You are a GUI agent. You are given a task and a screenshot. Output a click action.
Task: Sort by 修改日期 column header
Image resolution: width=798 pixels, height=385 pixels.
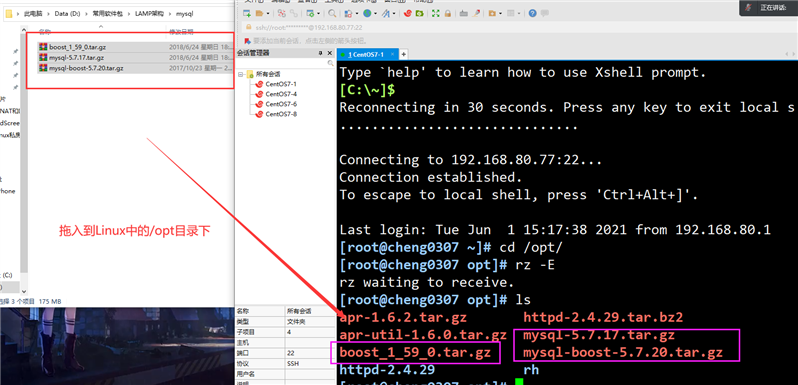[x=181, y=32]
